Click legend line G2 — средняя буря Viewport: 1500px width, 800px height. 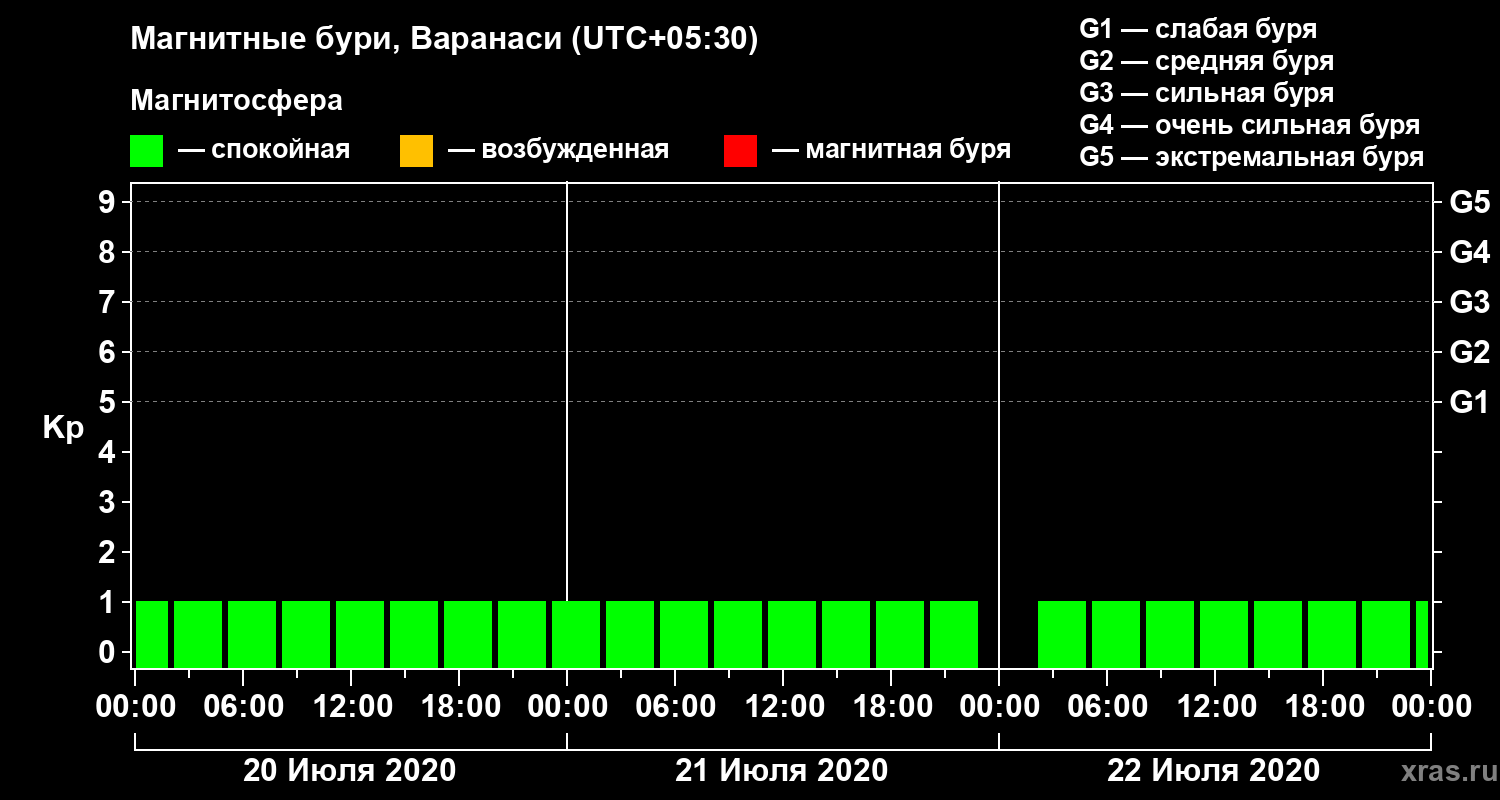point(1206,61)
